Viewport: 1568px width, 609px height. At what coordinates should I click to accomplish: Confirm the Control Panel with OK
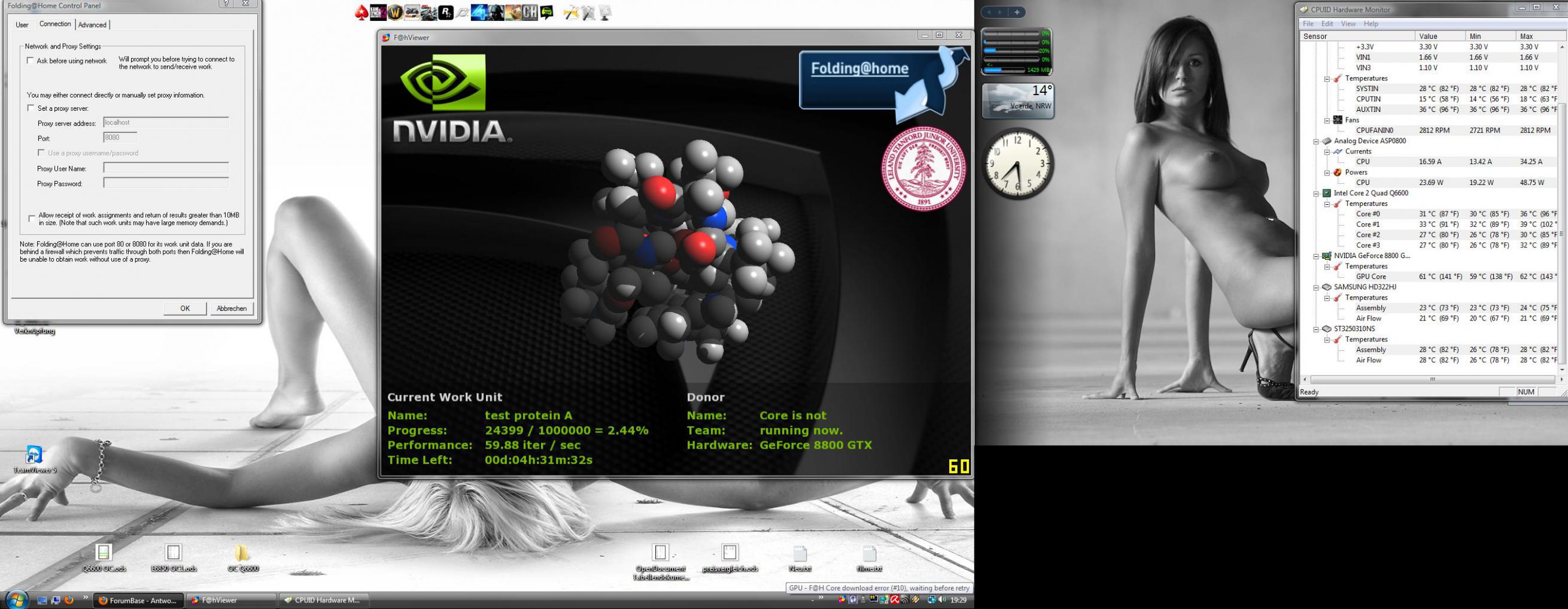tap(185, 309)
